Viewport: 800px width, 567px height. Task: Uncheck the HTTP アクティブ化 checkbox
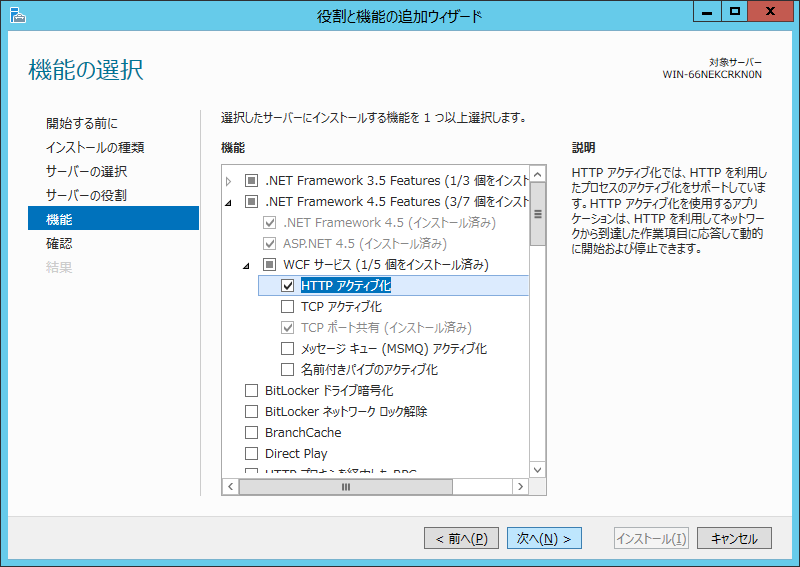pyautogui.click(x=288, y=286)
